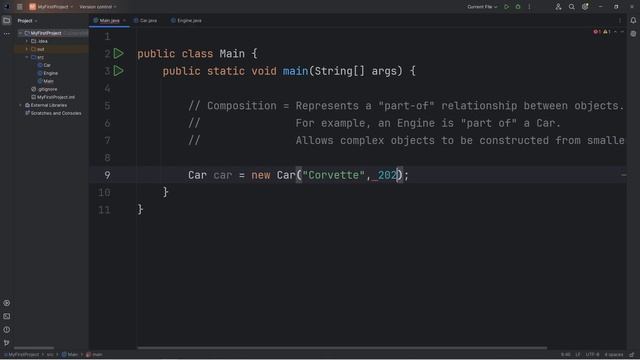Open Current File run configuration dropdown
Screen dimensions: 640x360
(x=482, y=7)
